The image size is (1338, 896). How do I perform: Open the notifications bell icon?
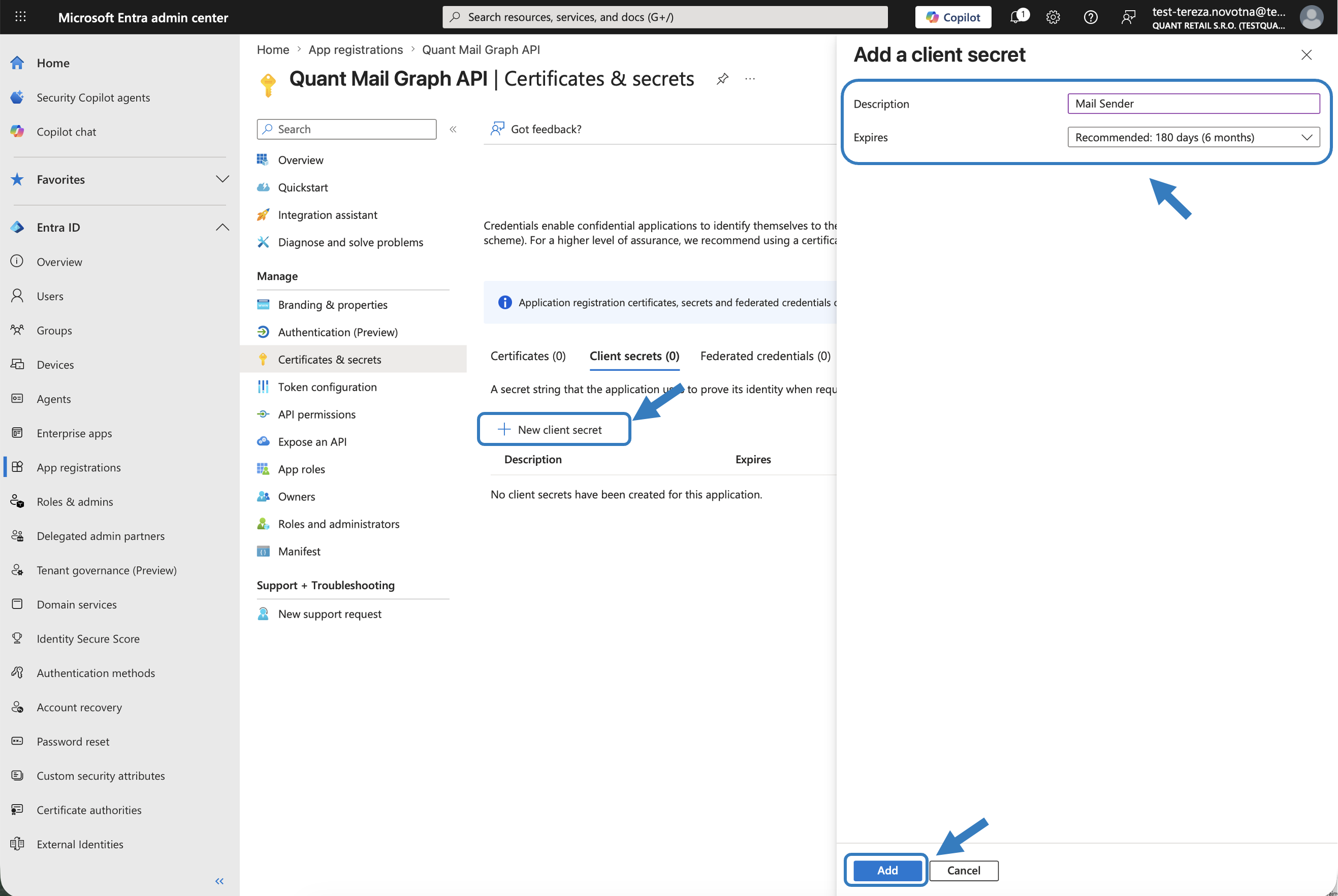pyautogui.click(x=1016, y=17)
